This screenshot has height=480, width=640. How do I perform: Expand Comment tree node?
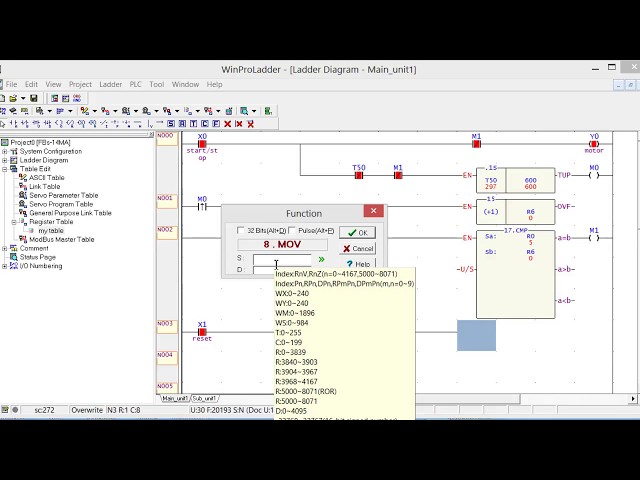(x=4, y=248)
